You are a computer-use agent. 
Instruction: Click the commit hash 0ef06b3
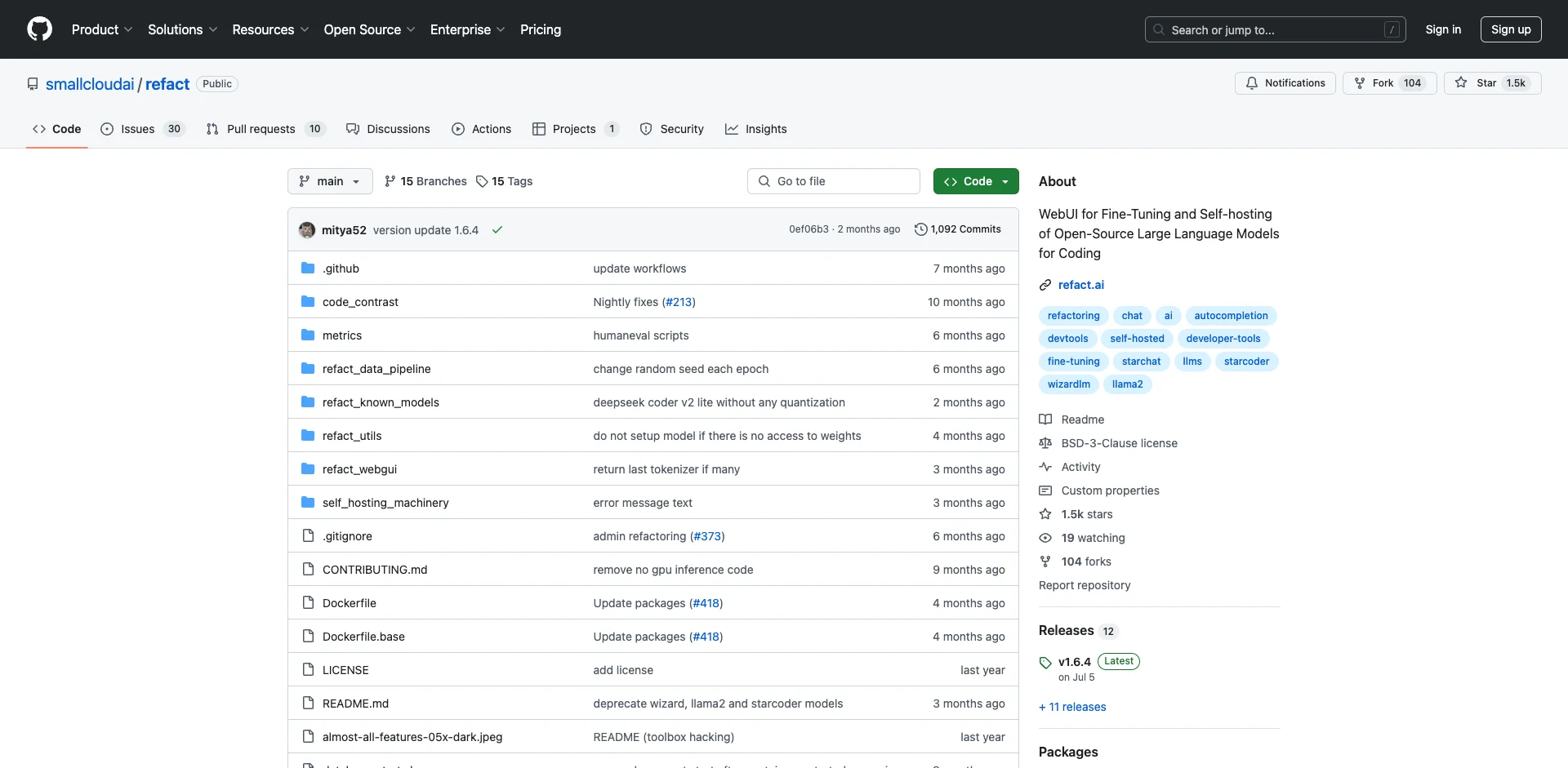pos(808,229)
